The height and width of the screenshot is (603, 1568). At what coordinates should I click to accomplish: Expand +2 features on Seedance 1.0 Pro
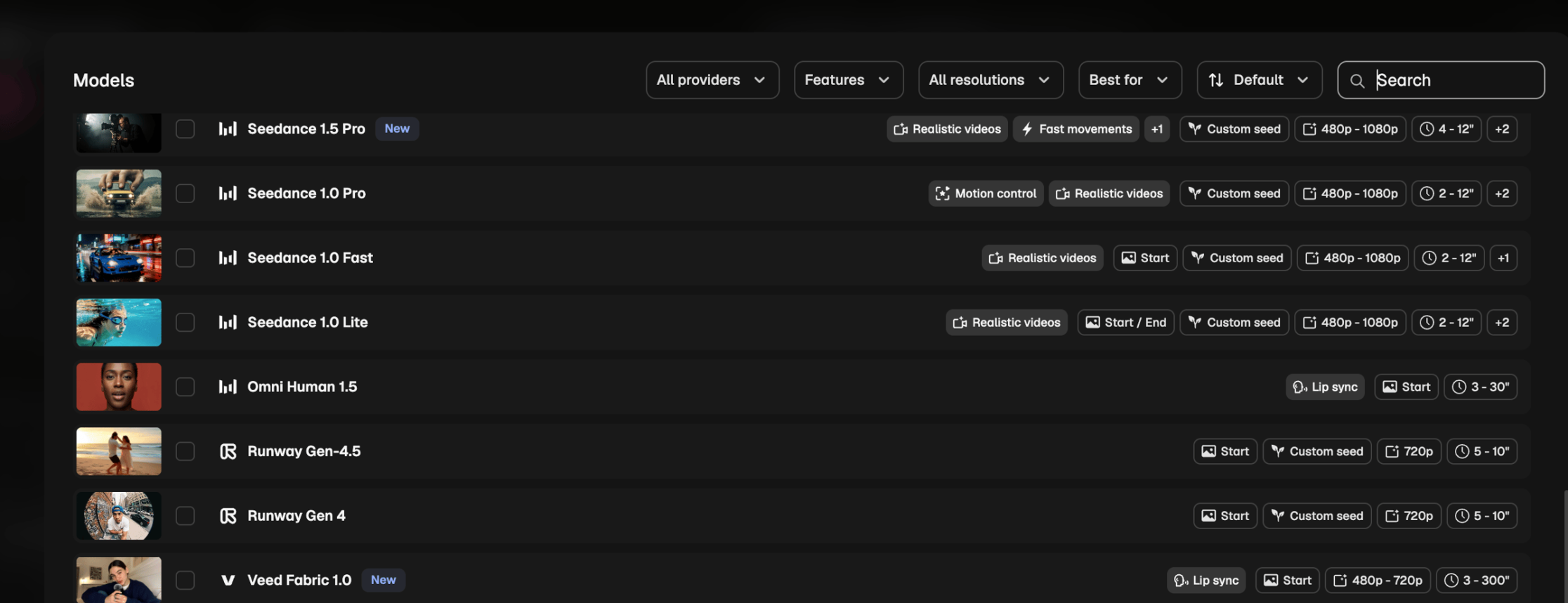tap(1502, 193)
